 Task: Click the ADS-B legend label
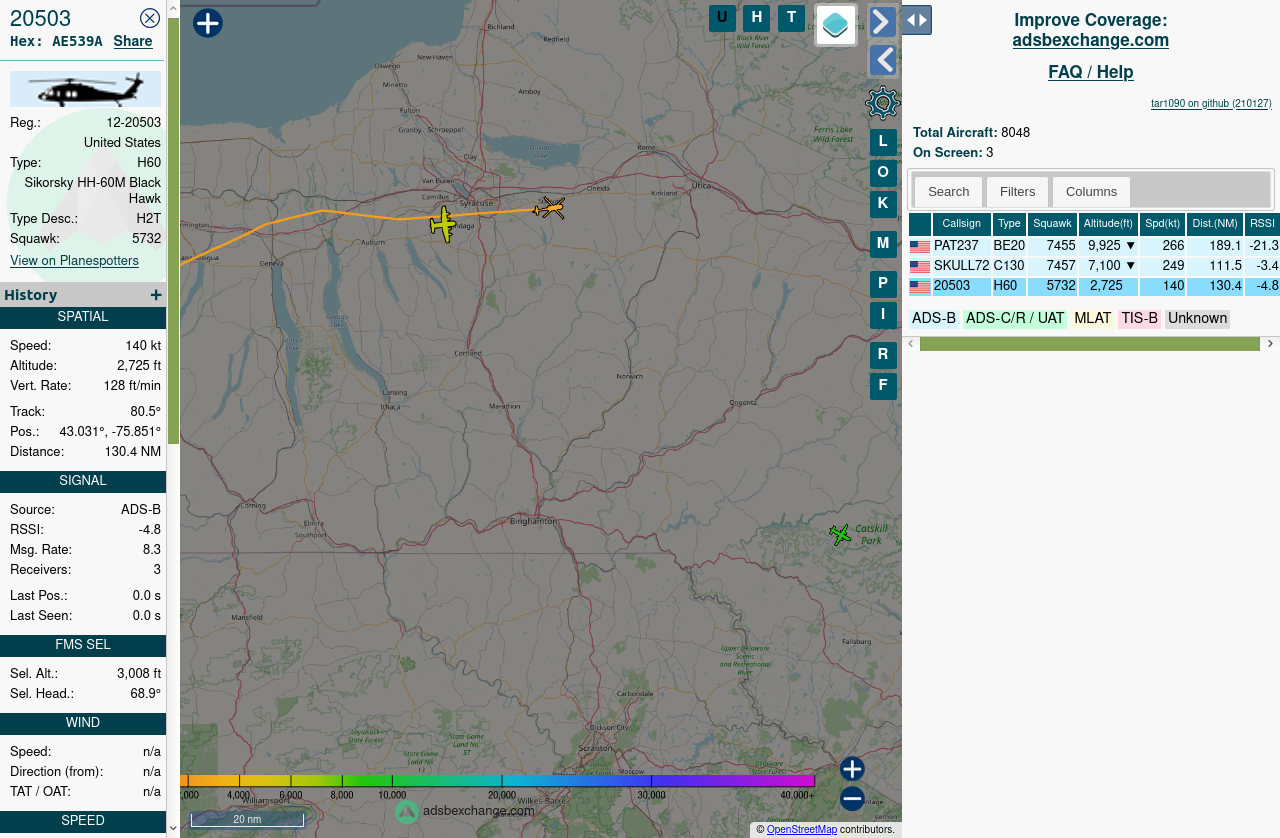coord(934,319)
